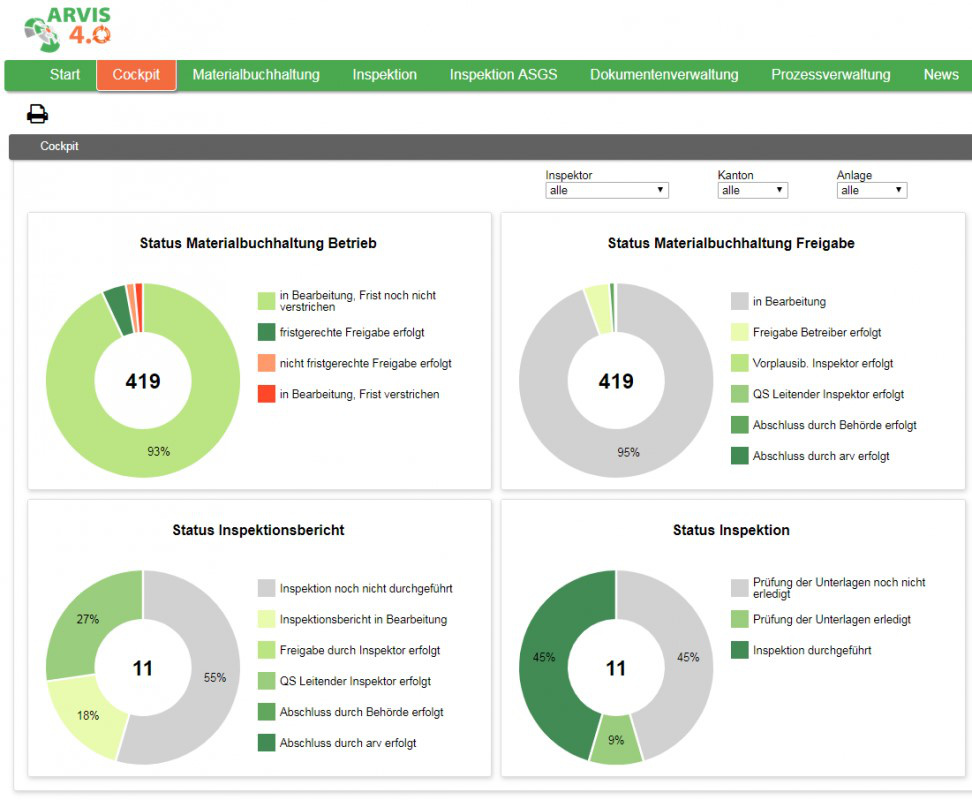Click the printer icon
This screenshot has width=972, height=800.
(37, 114)
